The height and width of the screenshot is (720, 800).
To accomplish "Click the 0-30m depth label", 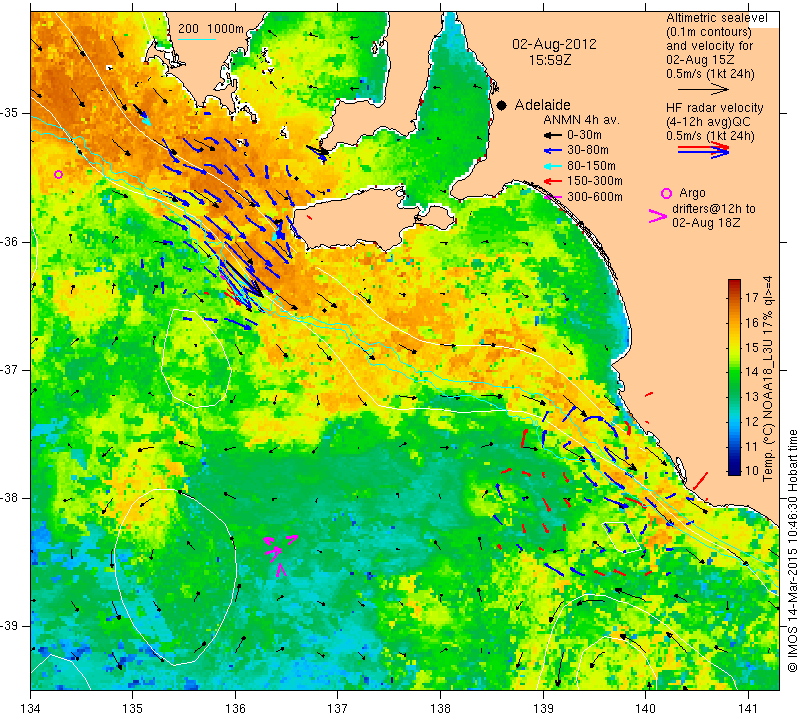I will (584, 135).
